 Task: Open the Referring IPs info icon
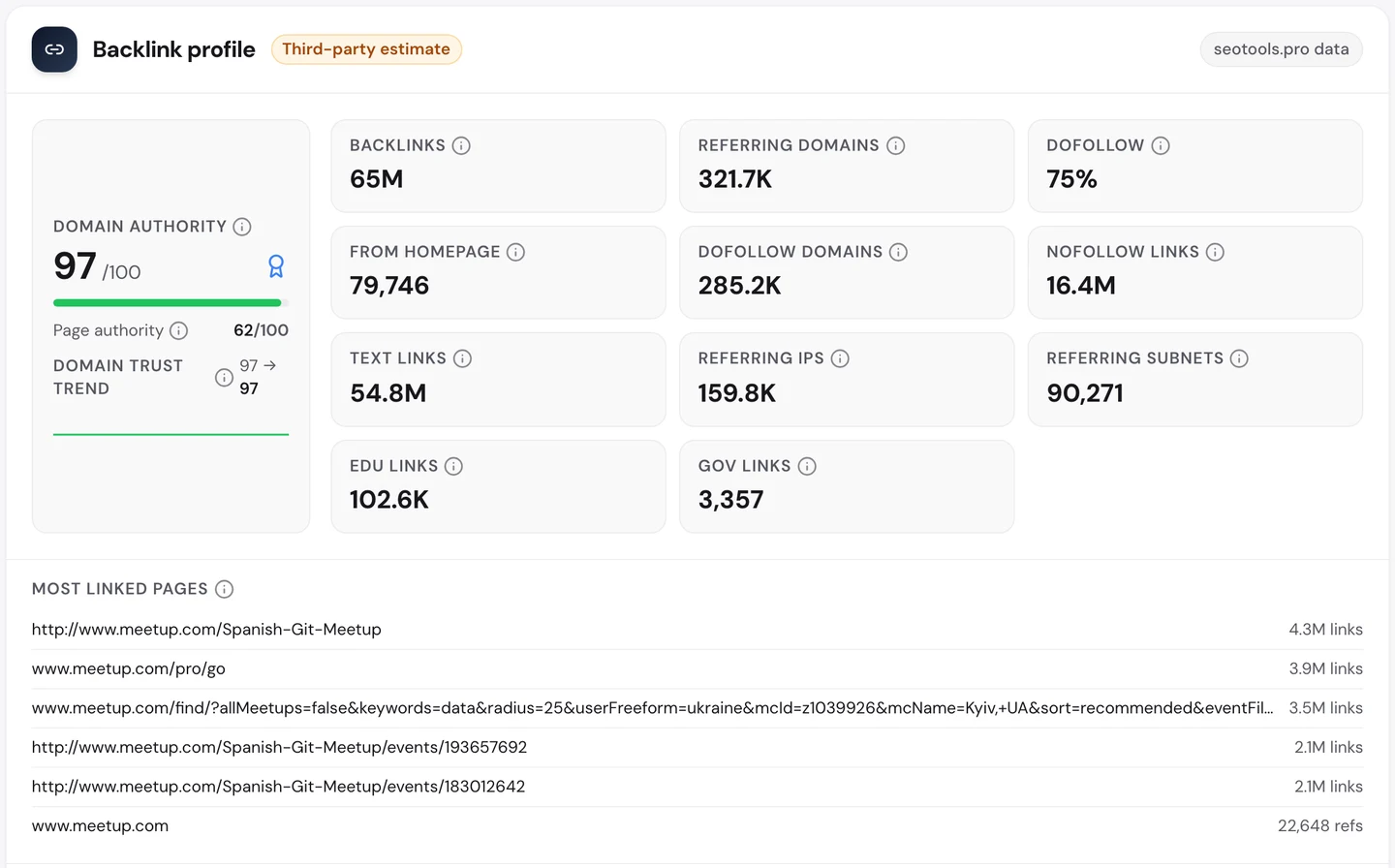point(840,358)
